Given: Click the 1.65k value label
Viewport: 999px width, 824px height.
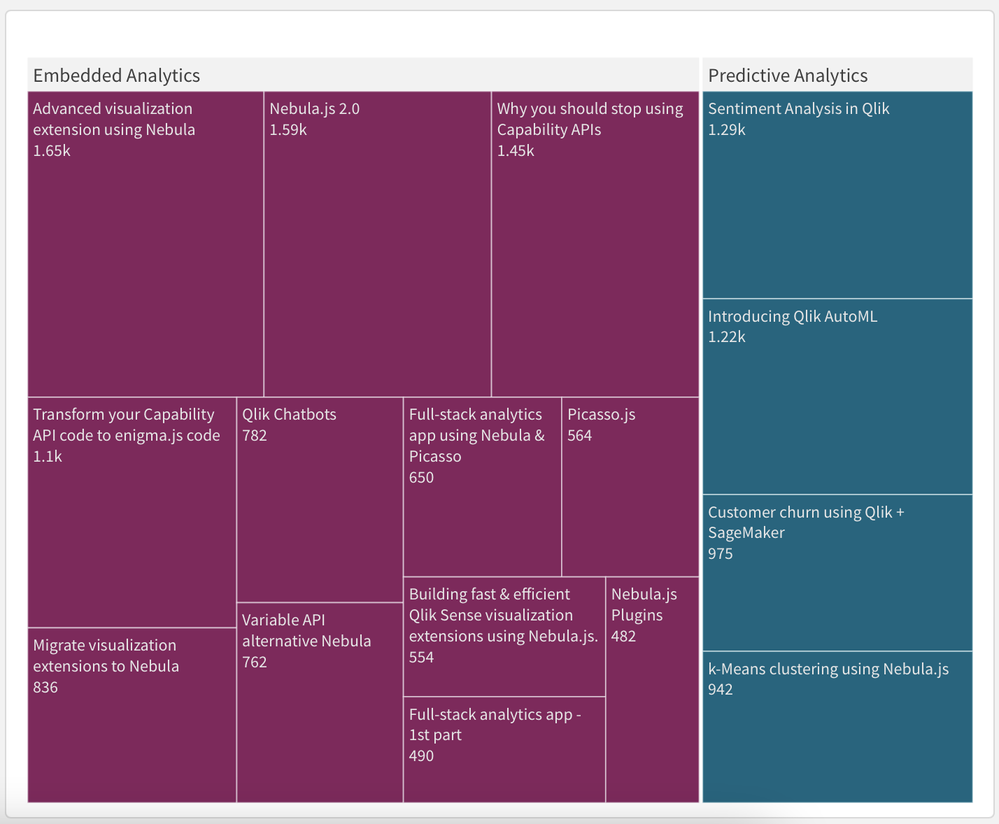Looking at the screenshot, I should 52,150.
